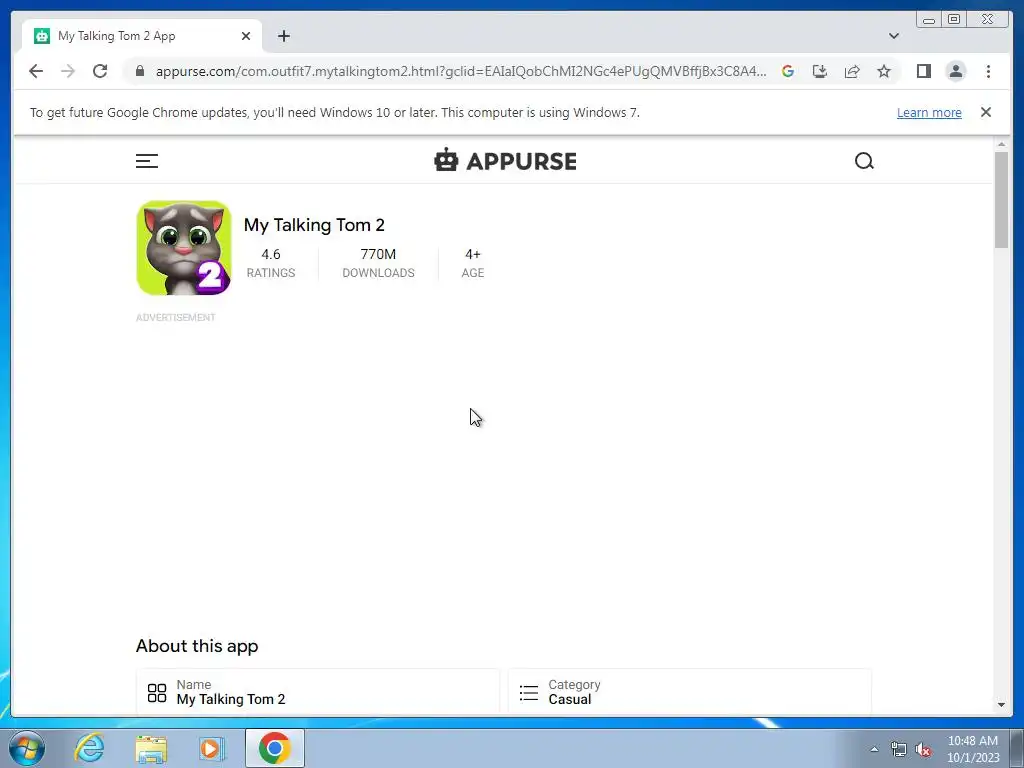
Task: Open Windows Media Player from taskbar
Action: pos(211,749)
